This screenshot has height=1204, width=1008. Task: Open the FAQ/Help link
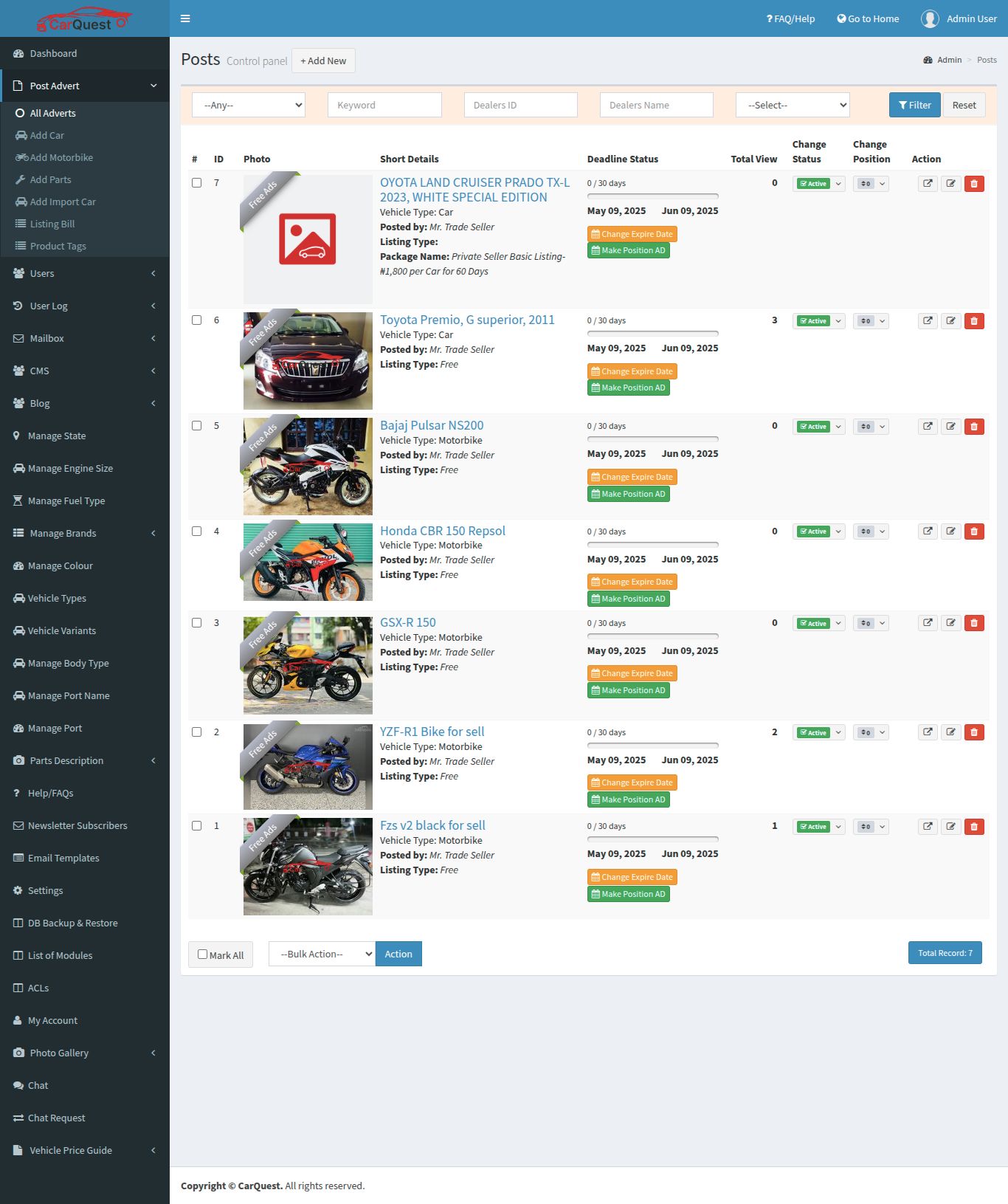[790, 18]
